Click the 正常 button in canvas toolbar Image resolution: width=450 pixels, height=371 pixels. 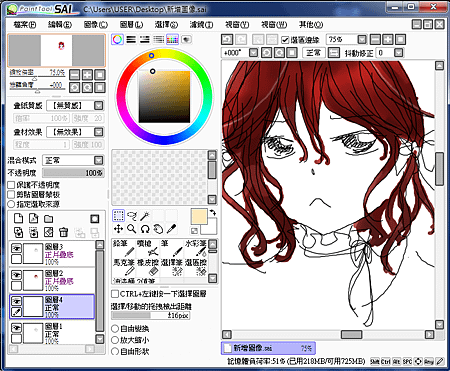[x=313, y=53]
